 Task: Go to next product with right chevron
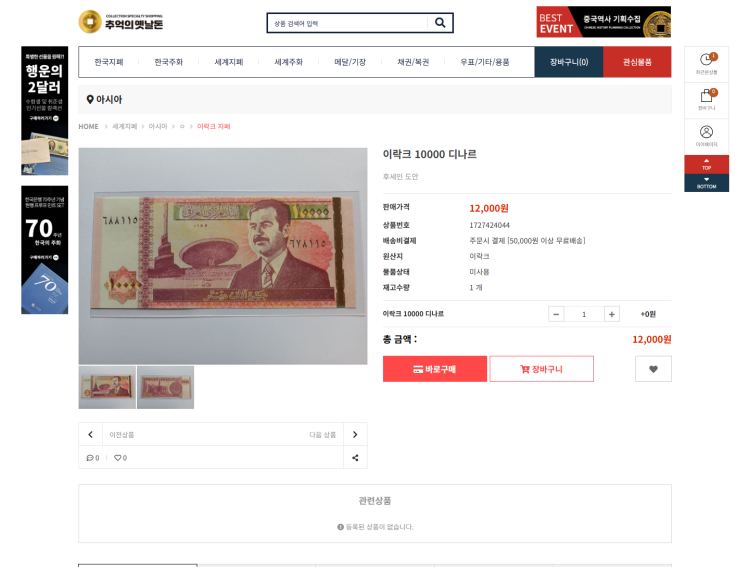click(355, 434)
